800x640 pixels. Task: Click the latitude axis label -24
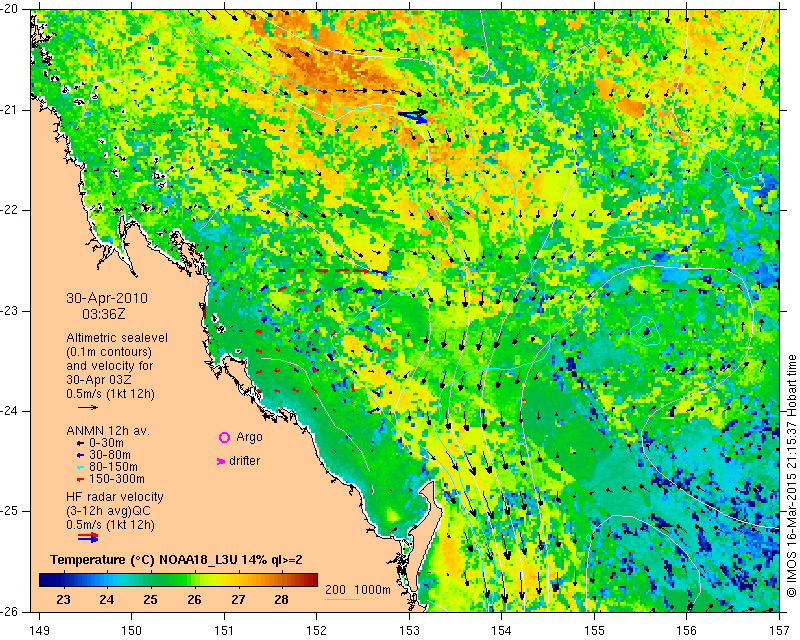pos(11,411)
